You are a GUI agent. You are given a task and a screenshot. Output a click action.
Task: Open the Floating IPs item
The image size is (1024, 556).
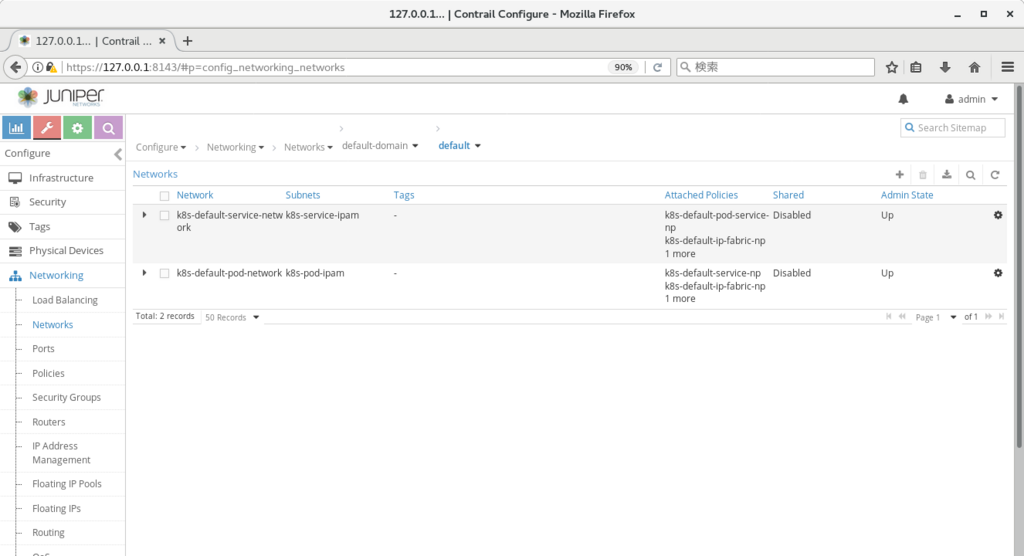click(x=56, y=508)
